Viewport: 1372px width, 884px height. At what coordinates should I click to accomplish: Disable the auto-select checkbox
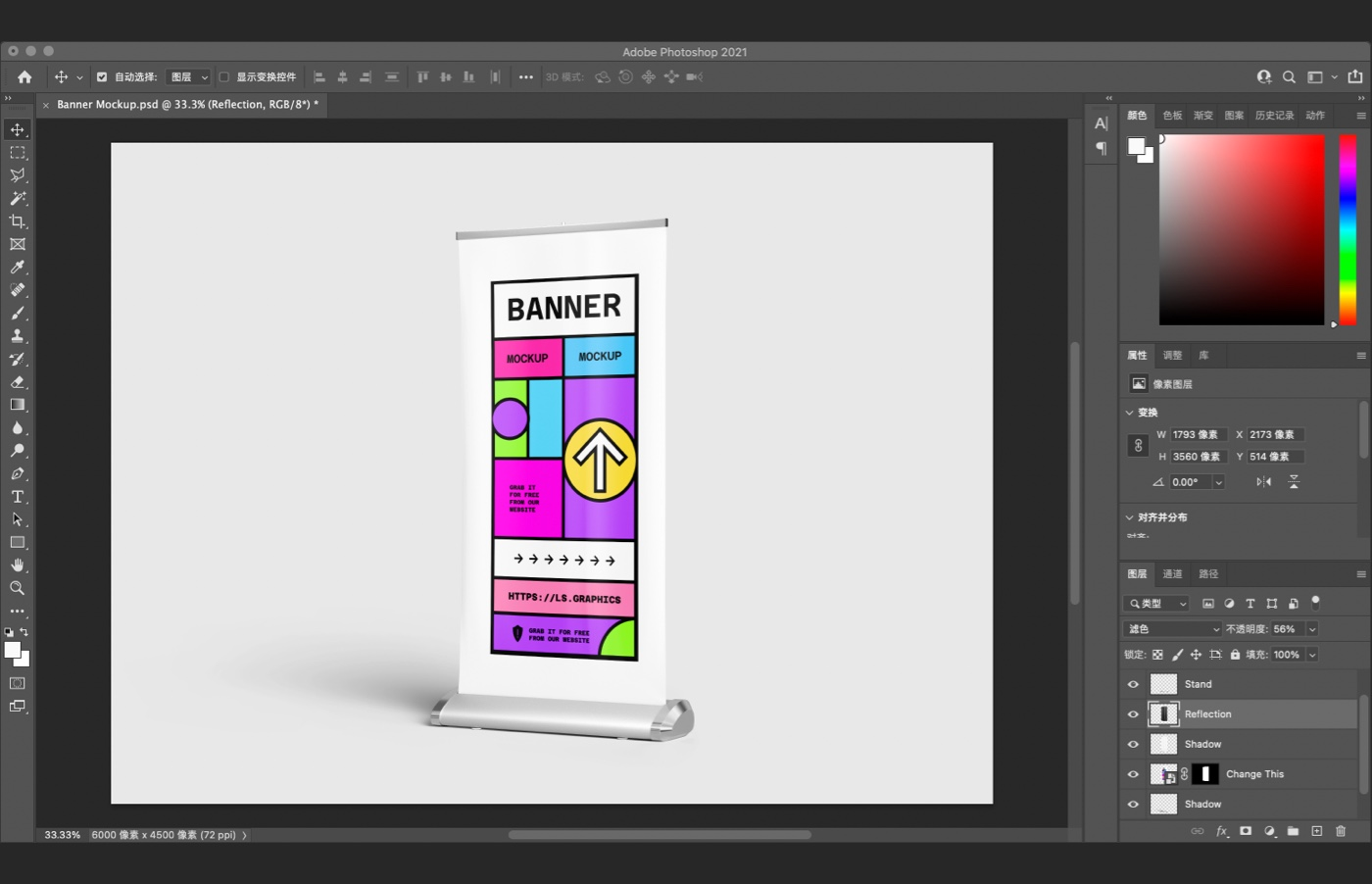[x=102, y=77]
